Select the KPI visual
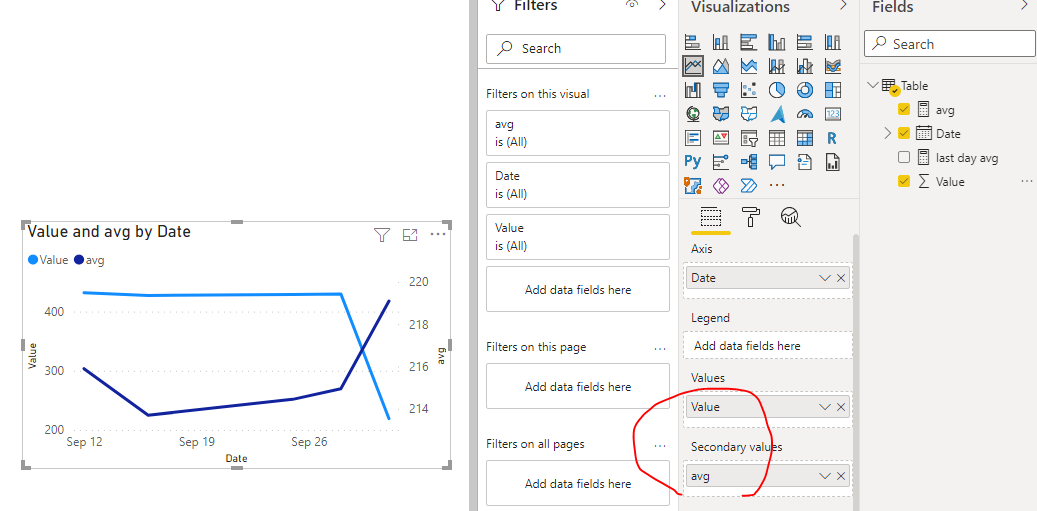Viewport: 1037px width, 511px height. tap(721, 138)
